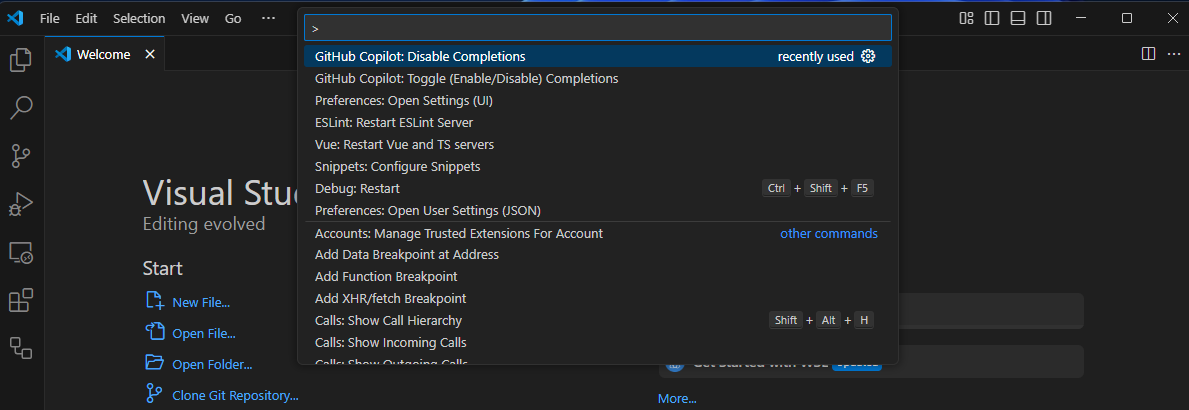1189x410 pixels.
Task: Click the New File icon in Start
Action: (155, 301)
